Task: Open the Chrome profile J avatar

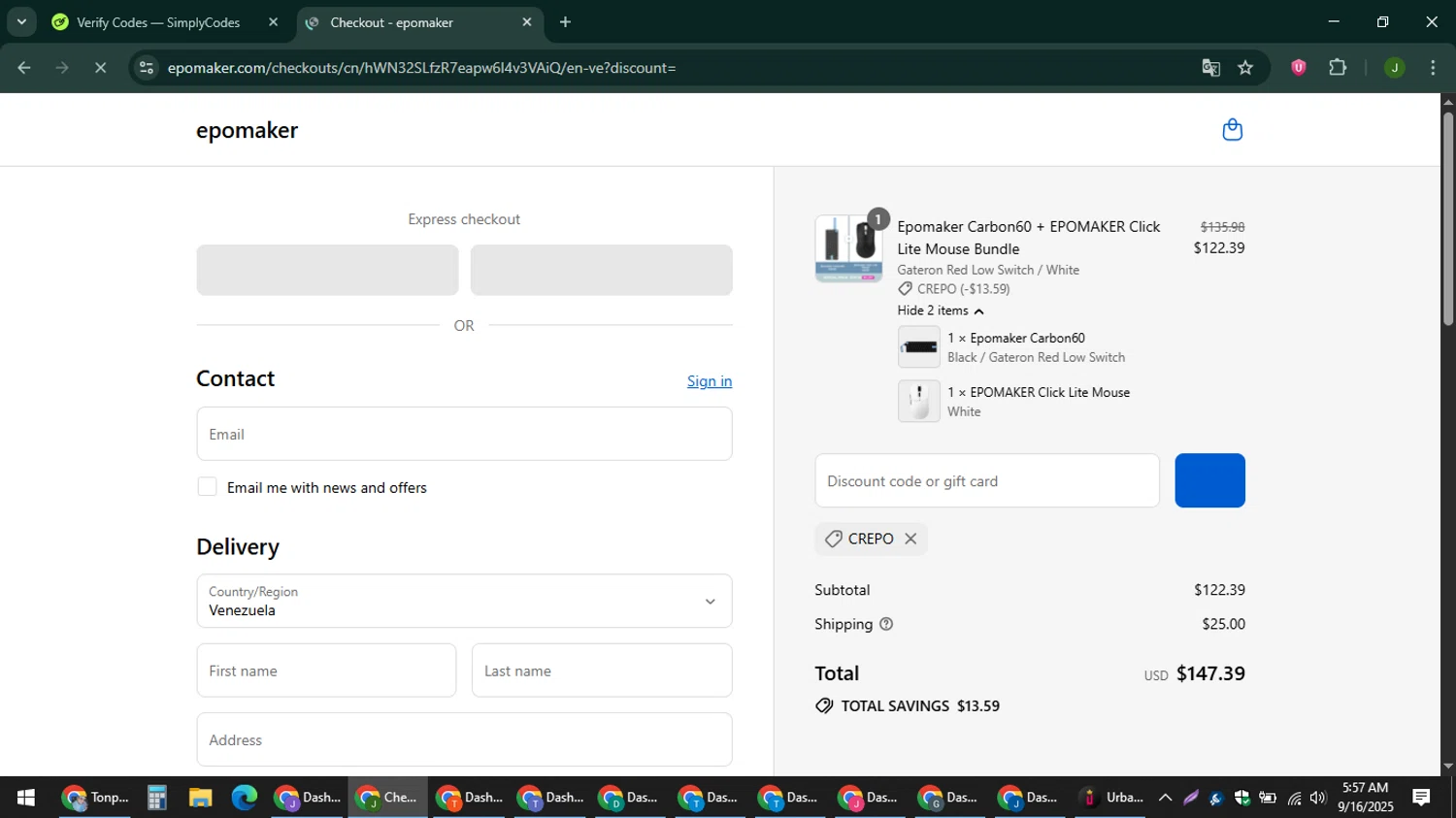Action: pyautogui.click(x=1395, y=68)
